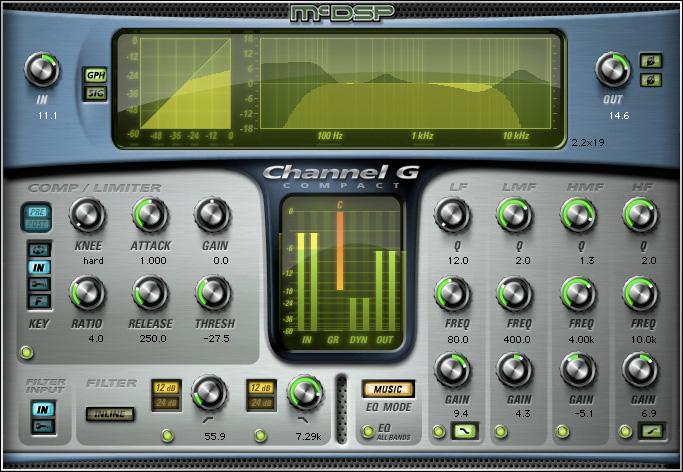
Task: Click the high-pass frequency value 55.9
Action: [215, 436]
